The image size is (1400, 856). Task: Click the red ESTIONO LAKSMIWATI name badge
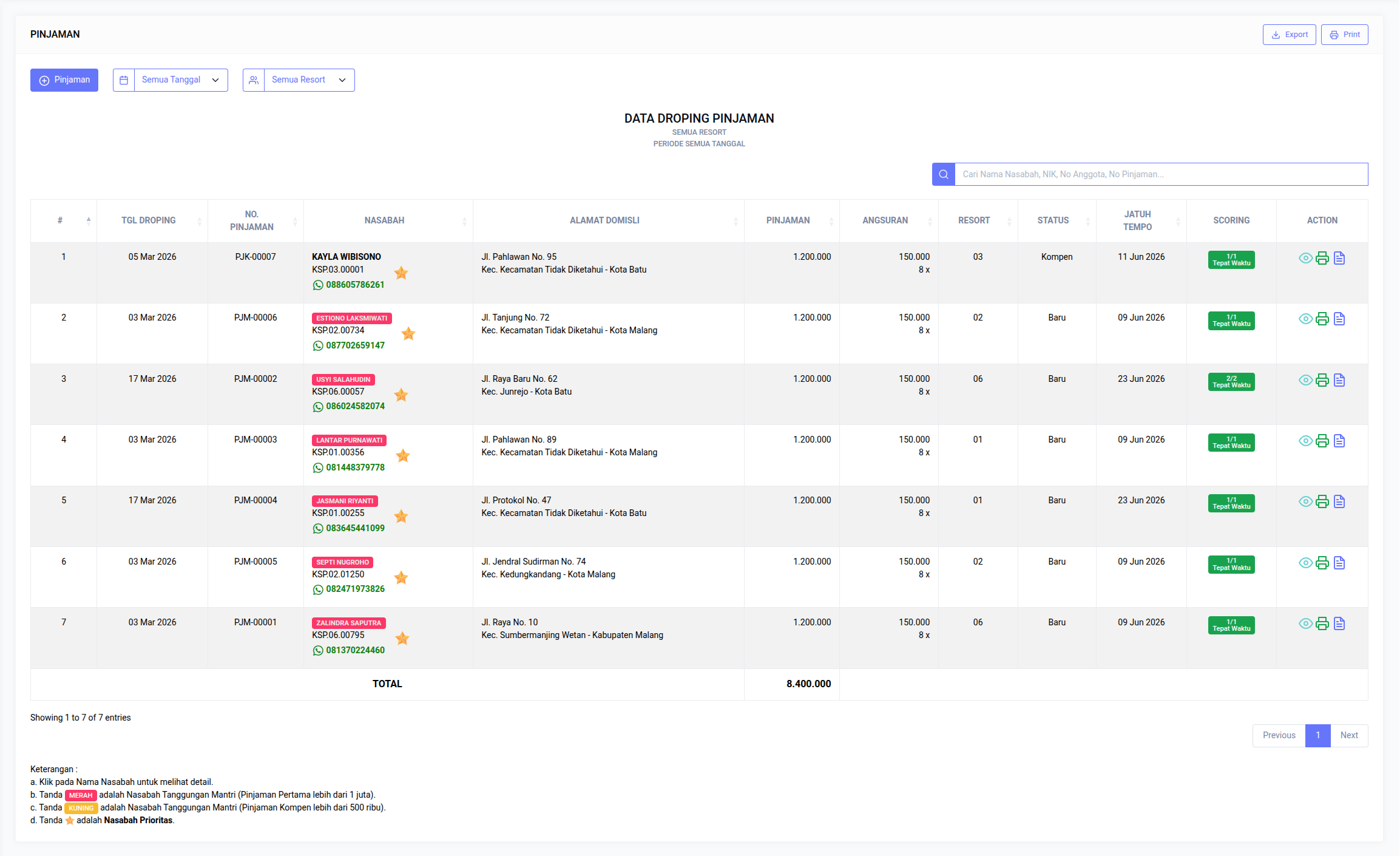tap(351, 318)
